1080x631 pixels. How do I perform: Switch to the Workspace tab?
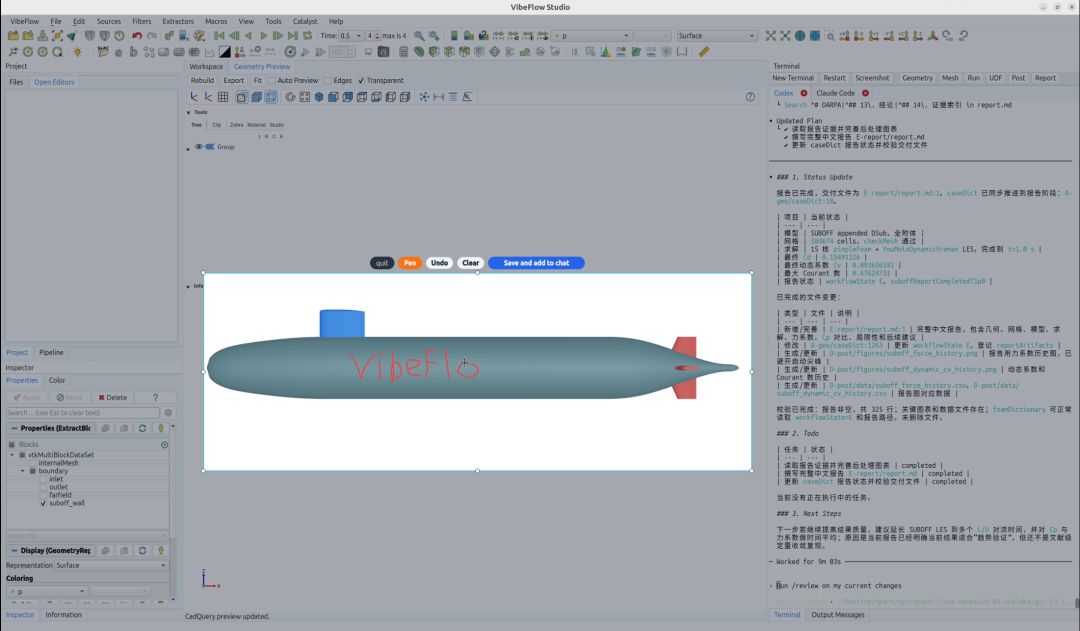(206, 67)
